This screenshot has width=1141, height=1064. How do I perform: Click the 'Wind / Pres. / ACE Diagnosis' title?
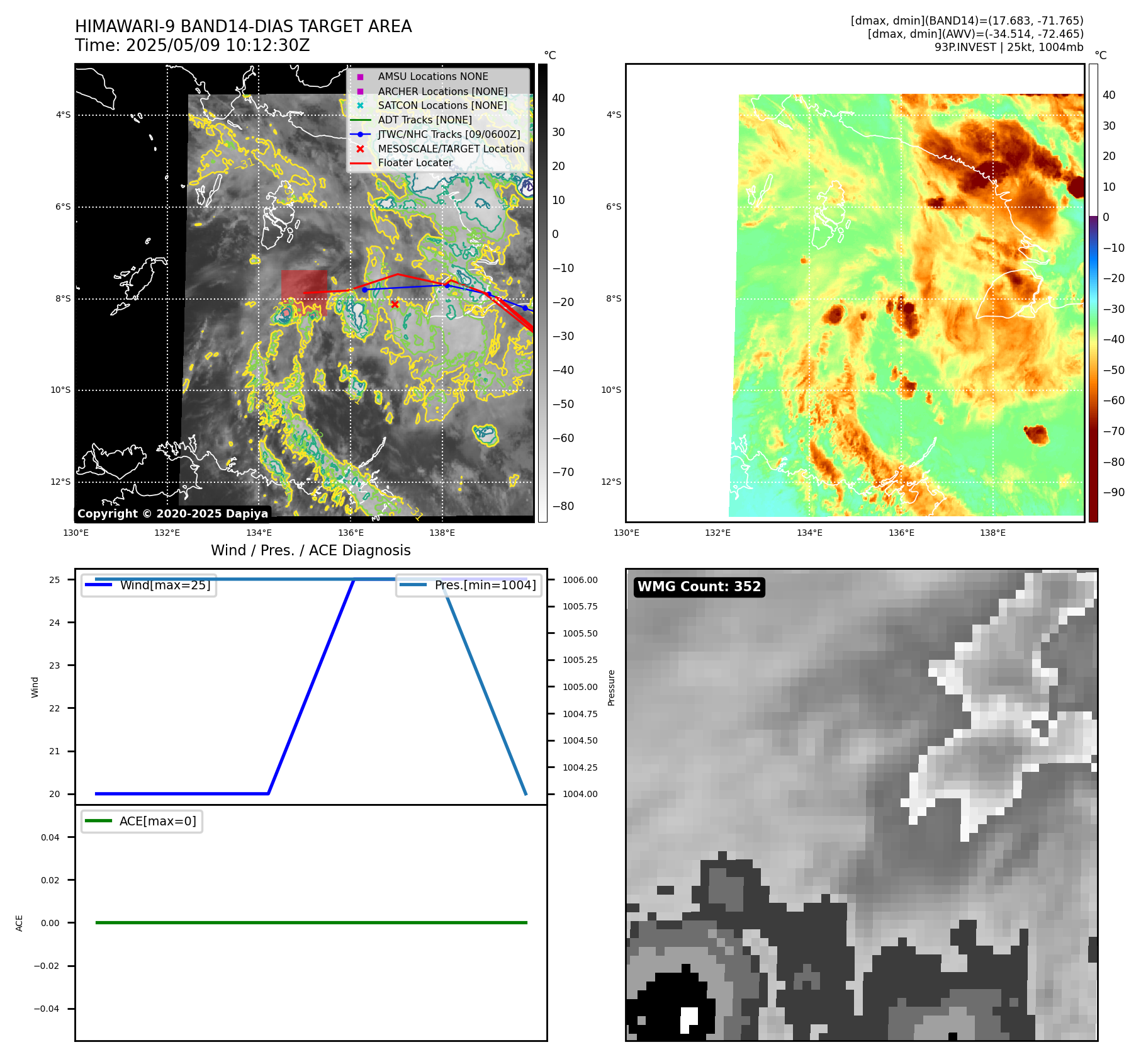coord(311,551)
